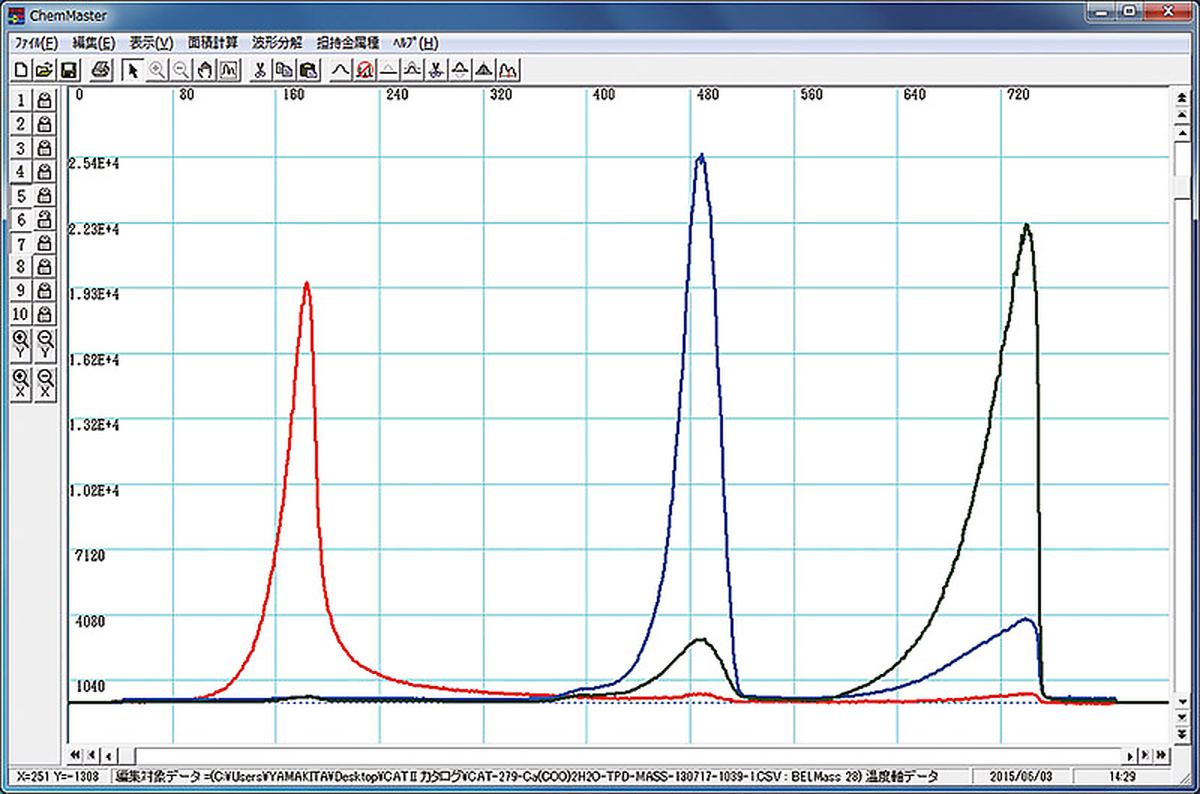Open the 担持金属種 menu
The width and height of the screenshot is (1200, 794).
coord(347,43)
